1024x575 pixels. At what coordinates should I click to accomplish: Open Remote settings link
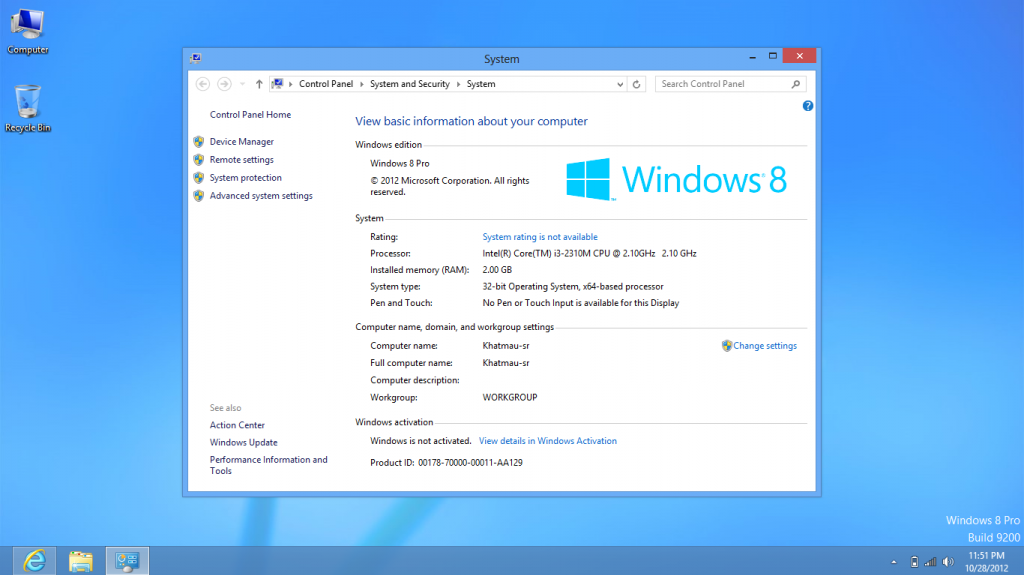point(242,159)
